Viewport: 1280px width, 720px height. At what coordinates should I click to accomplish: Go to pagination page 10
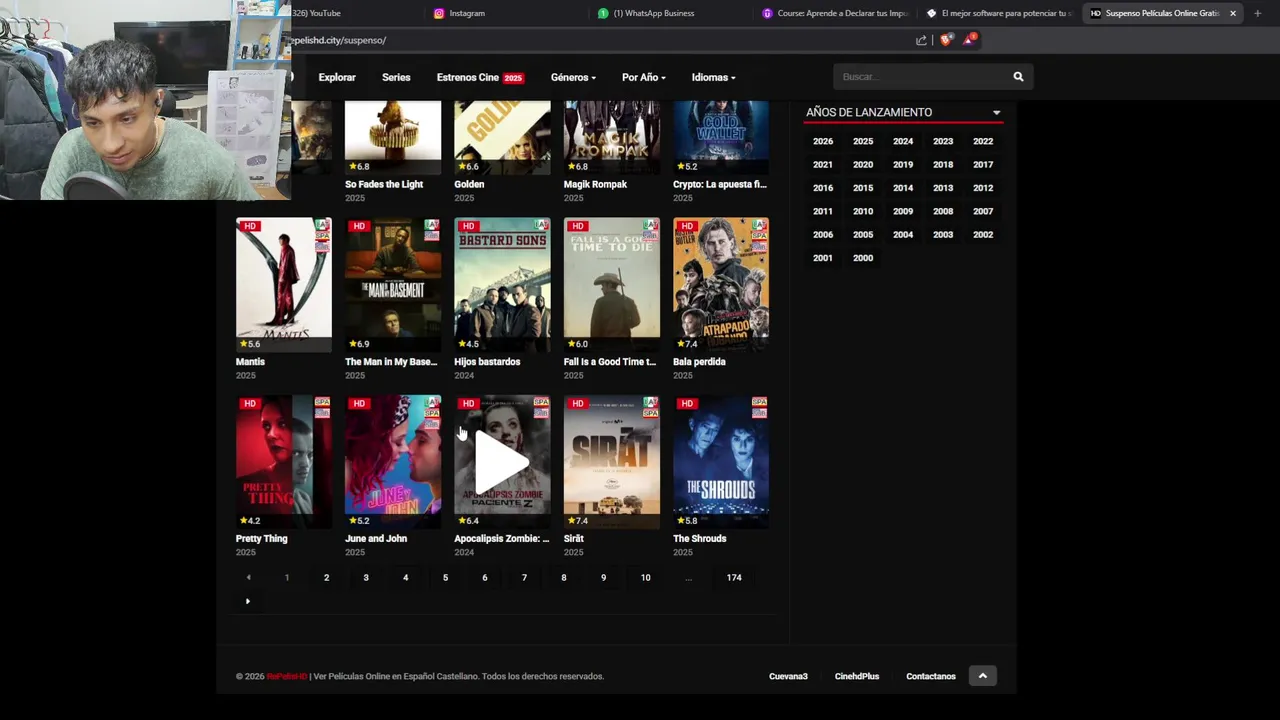click(645, 577)
